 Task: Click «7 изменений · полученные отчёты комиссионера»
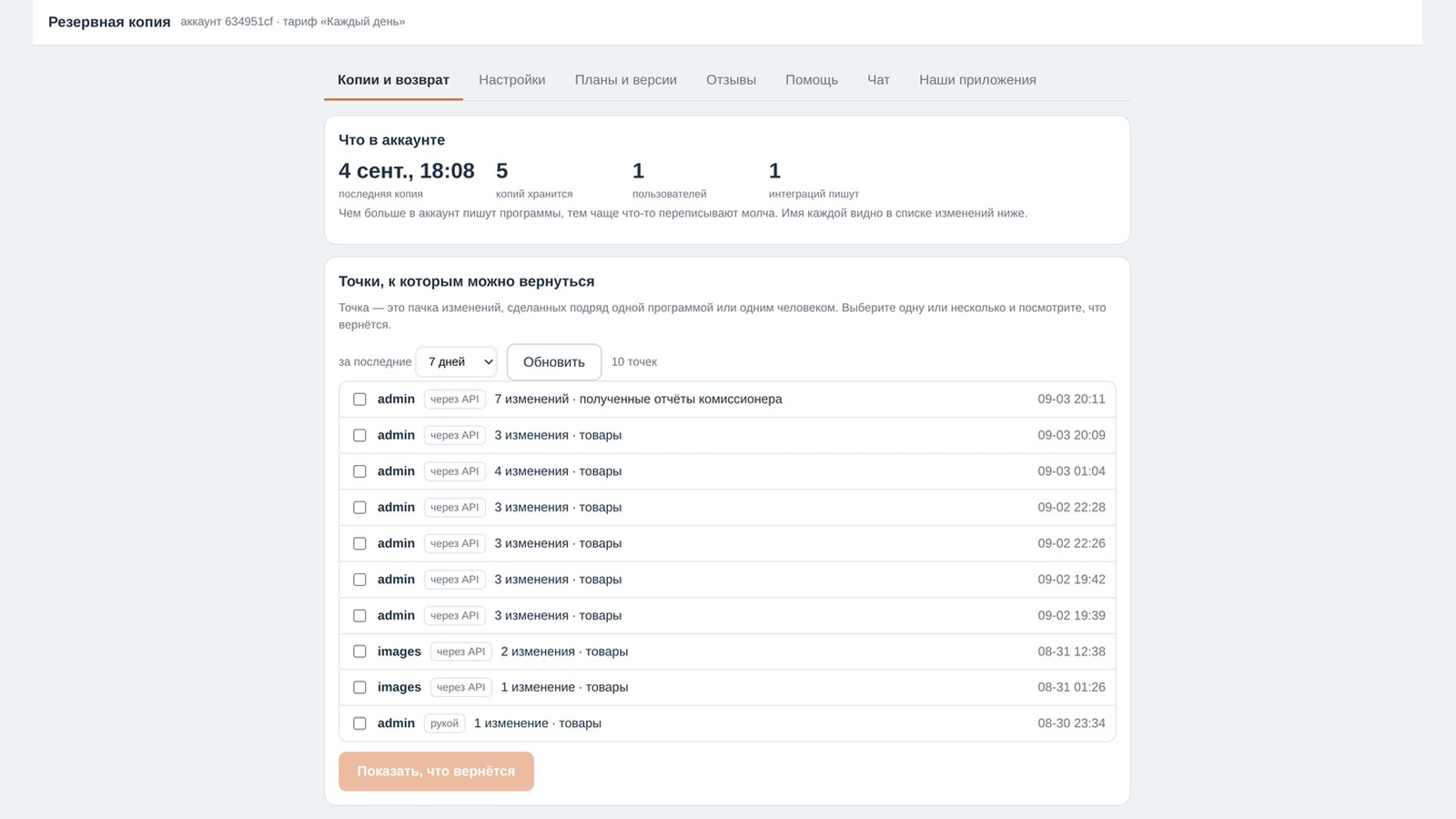pyautogui.click(x=638, y=399)
